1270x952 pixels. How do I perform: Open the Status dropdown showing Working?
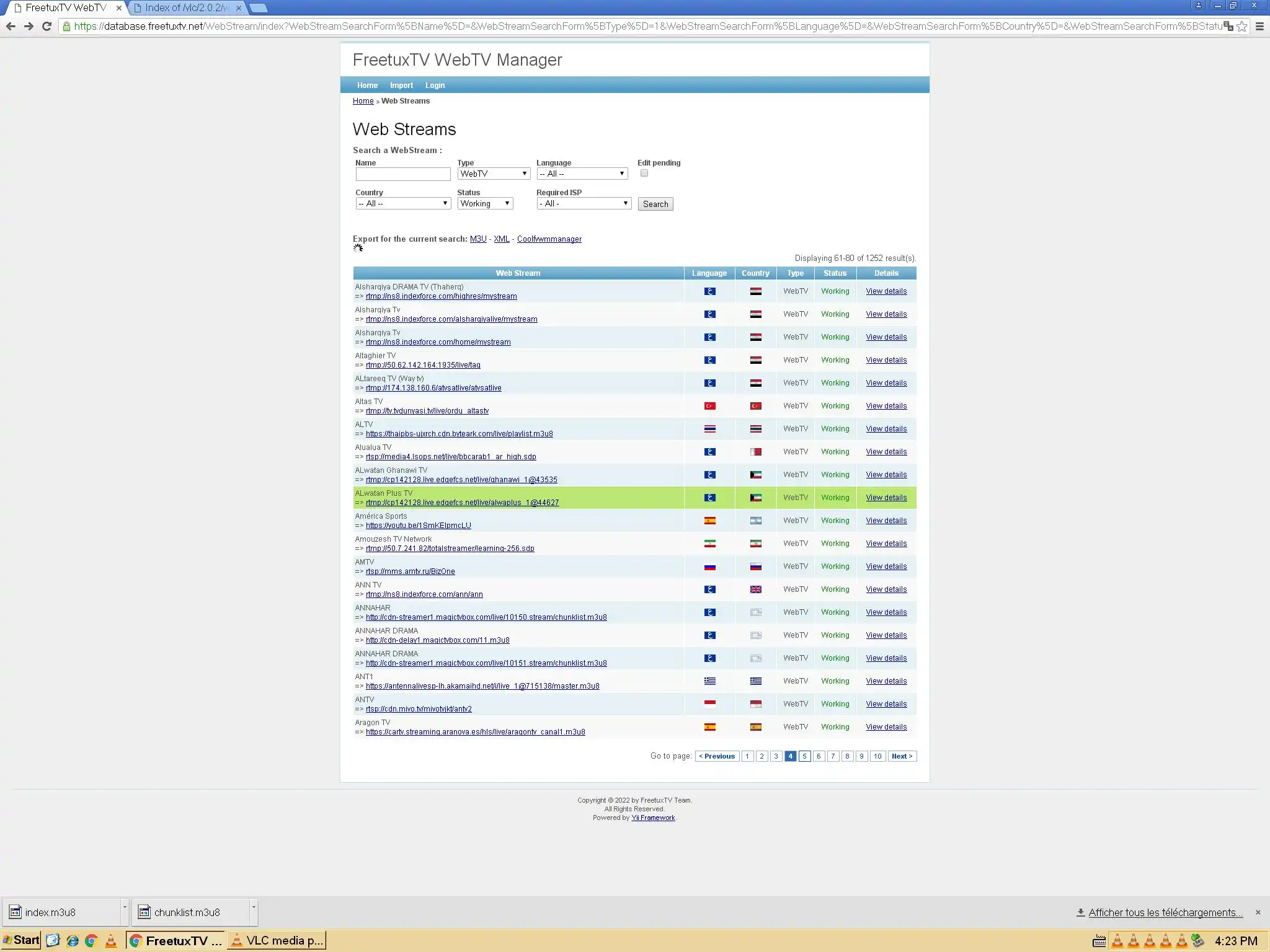pyautogui.click(x=485, y=204)
